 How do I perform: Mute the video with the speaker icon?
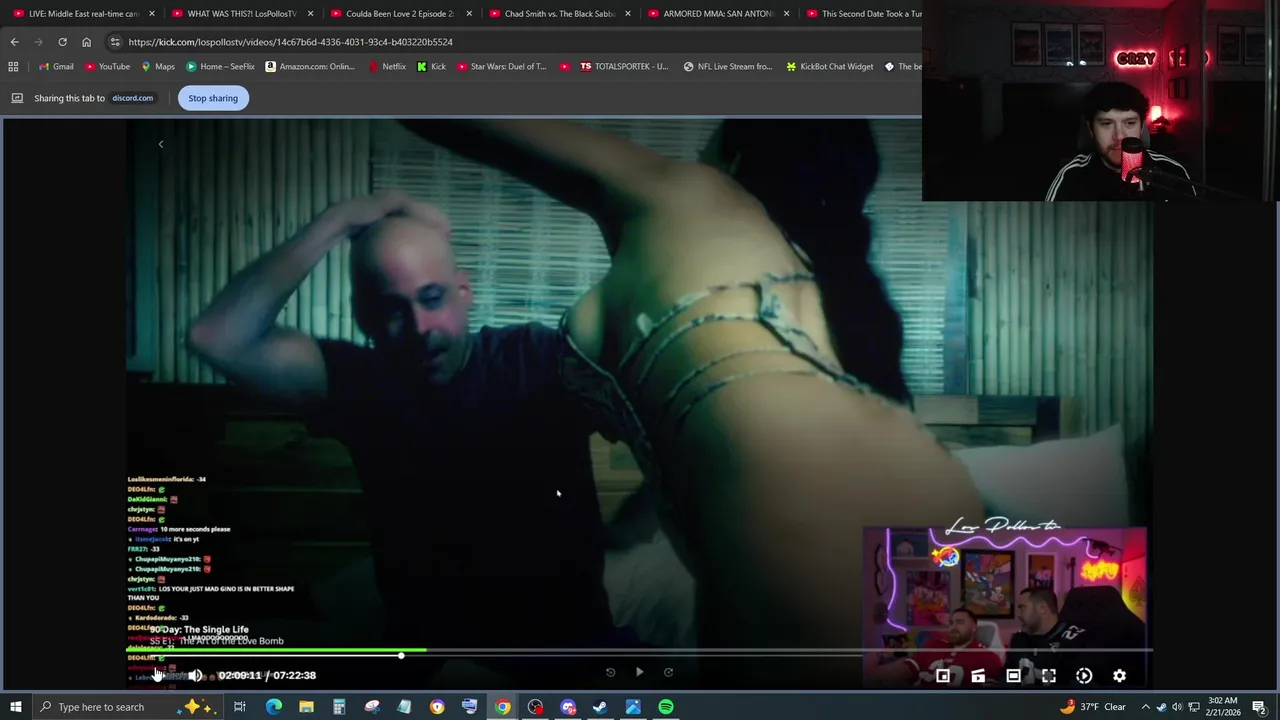[x=195, y=675]
